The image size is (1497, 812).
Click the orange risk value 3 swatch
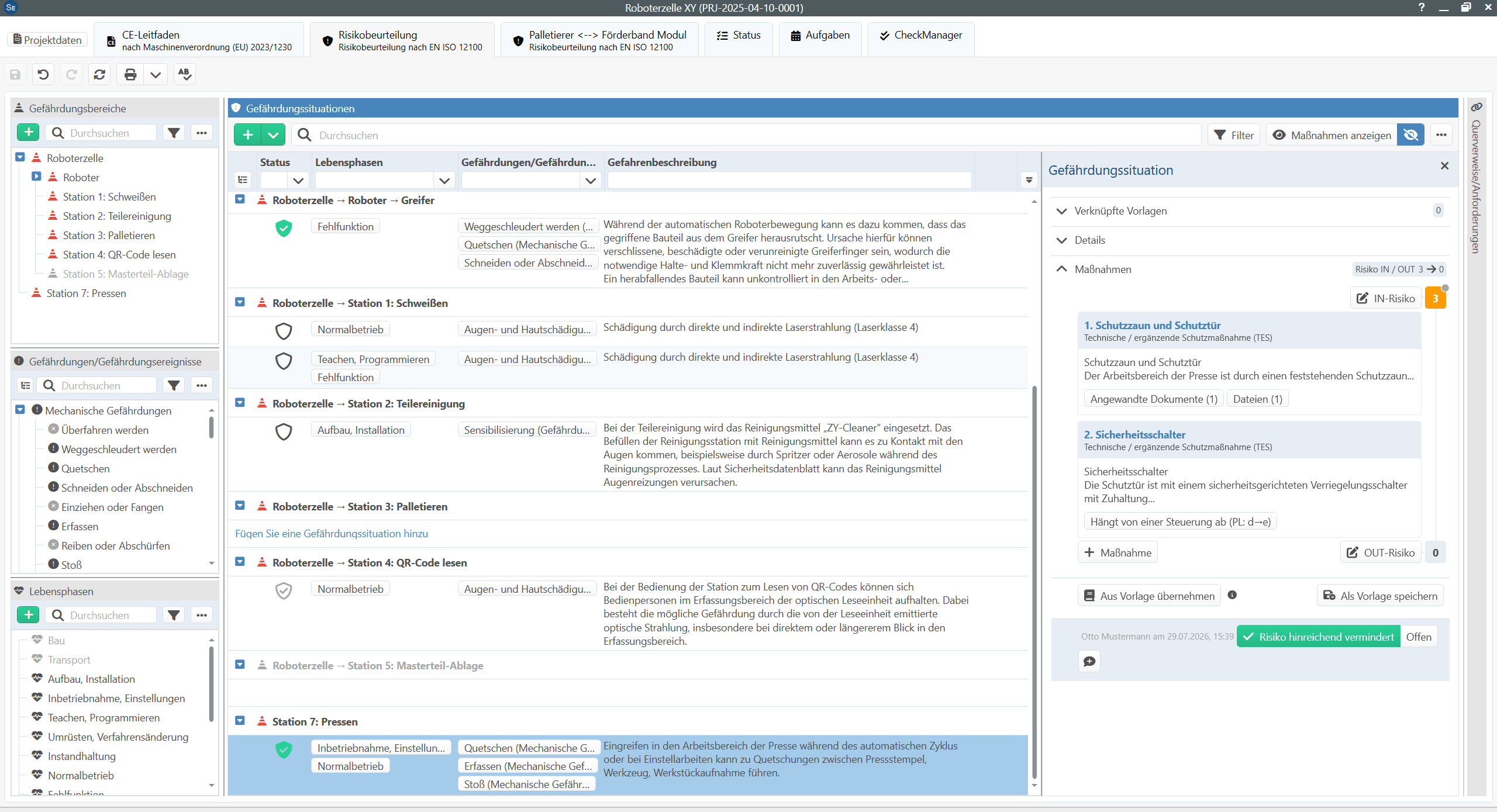(1435, 298)
